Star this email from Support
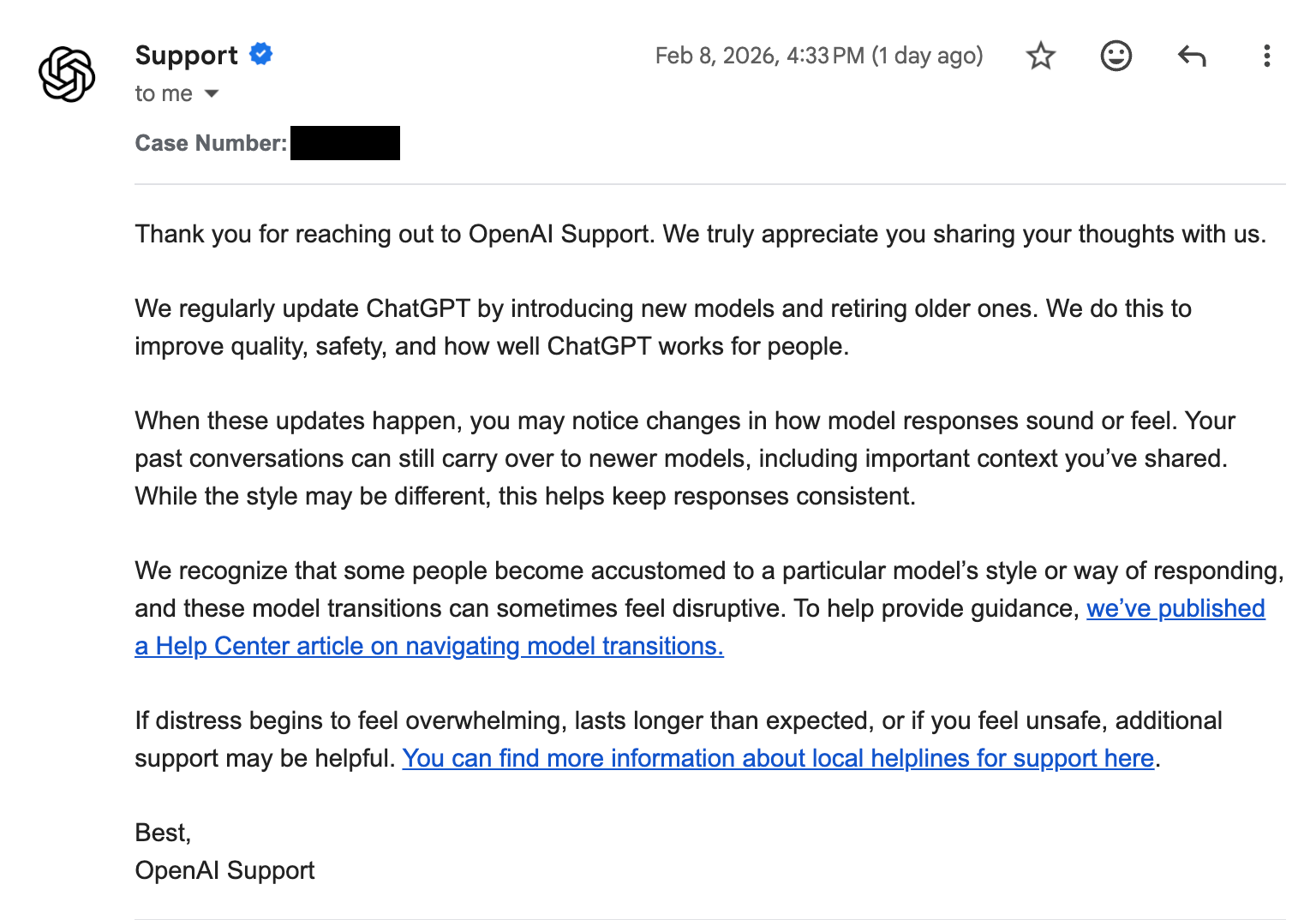 tap(1041, 57)
